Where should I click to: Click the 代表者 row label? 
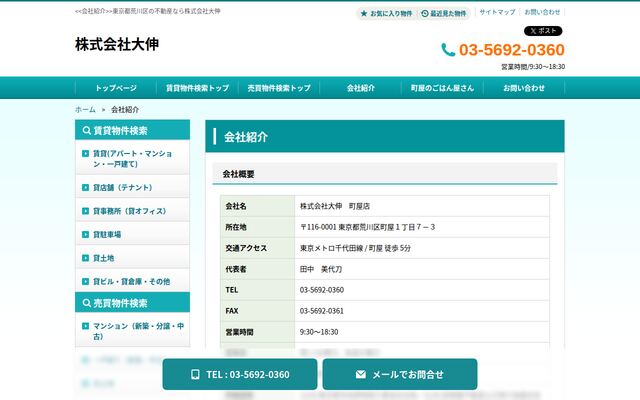tap(236, 269)
